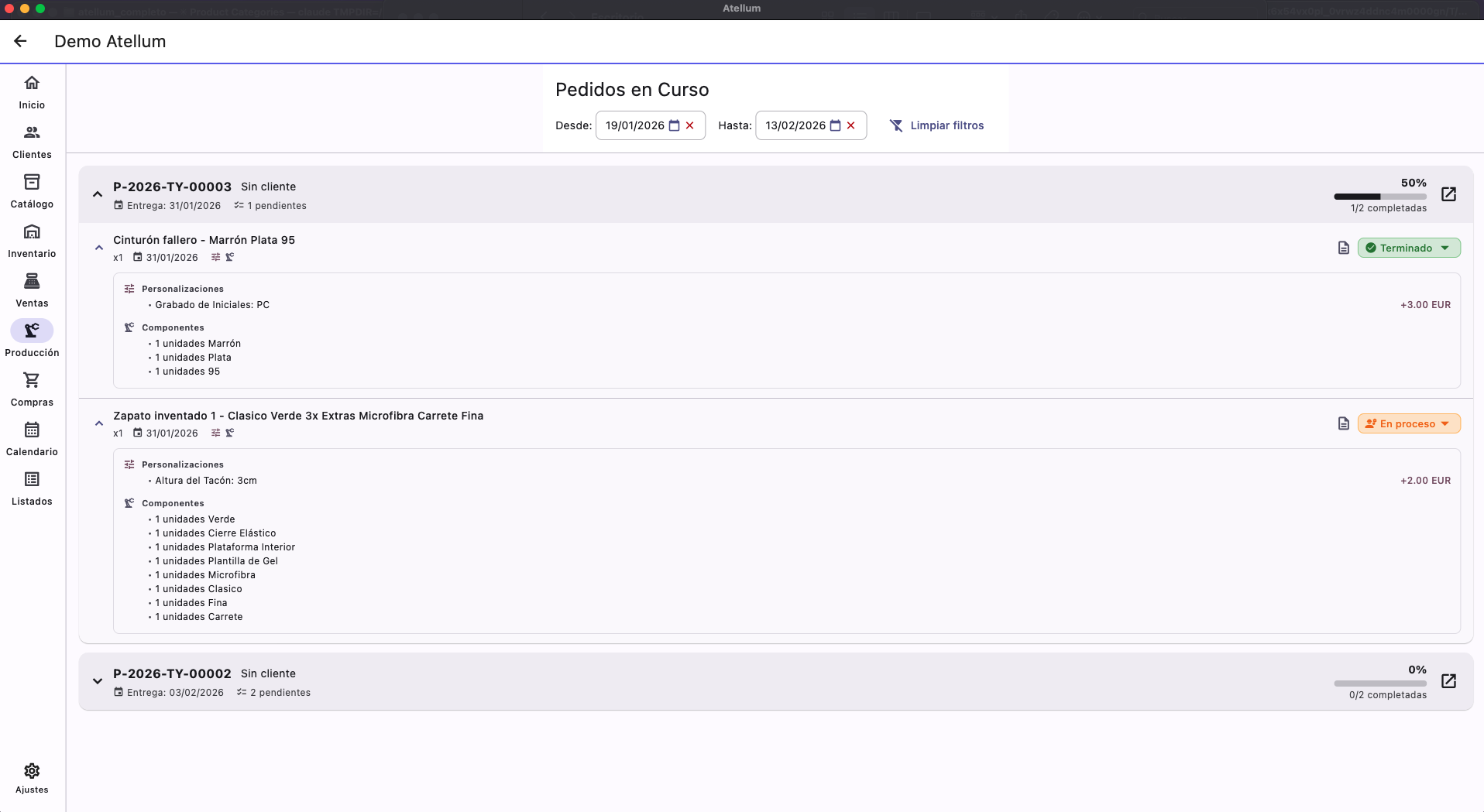Screen dimensions: 1484x812
Task: Click components icon in Zapato inventado row
Action: [x=230, y=433]
